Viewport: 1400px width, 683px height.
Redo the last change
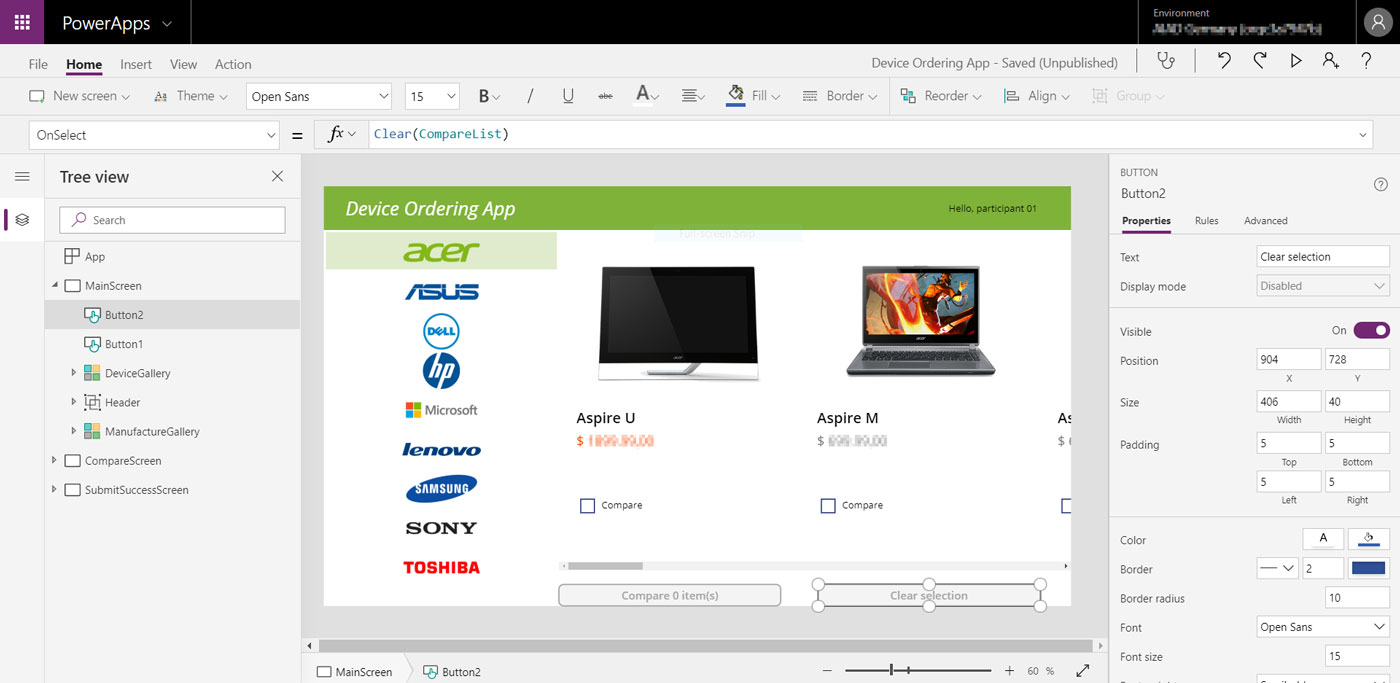coord(1260,61)
